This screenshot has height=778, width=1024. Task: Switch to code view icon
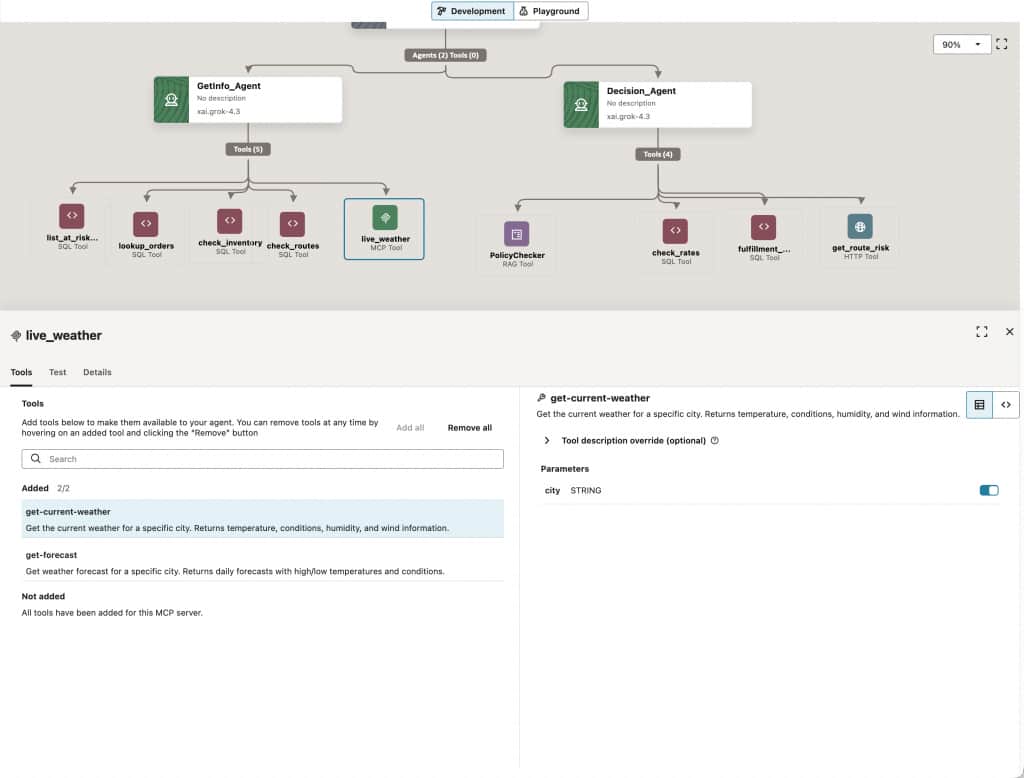(x=1006, y=405)
